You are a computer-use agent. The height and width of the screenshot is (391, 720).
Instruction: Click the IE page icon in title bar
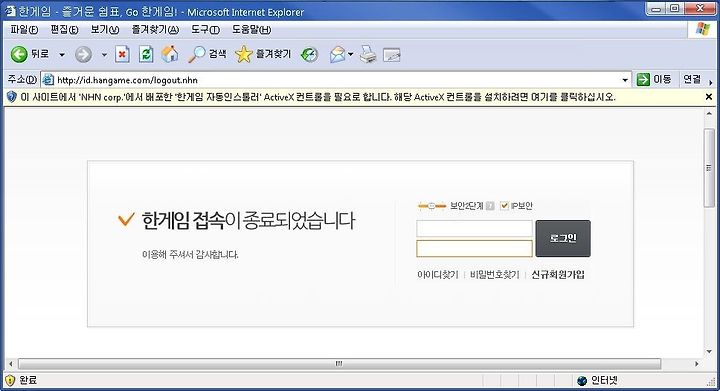point(10,11)
